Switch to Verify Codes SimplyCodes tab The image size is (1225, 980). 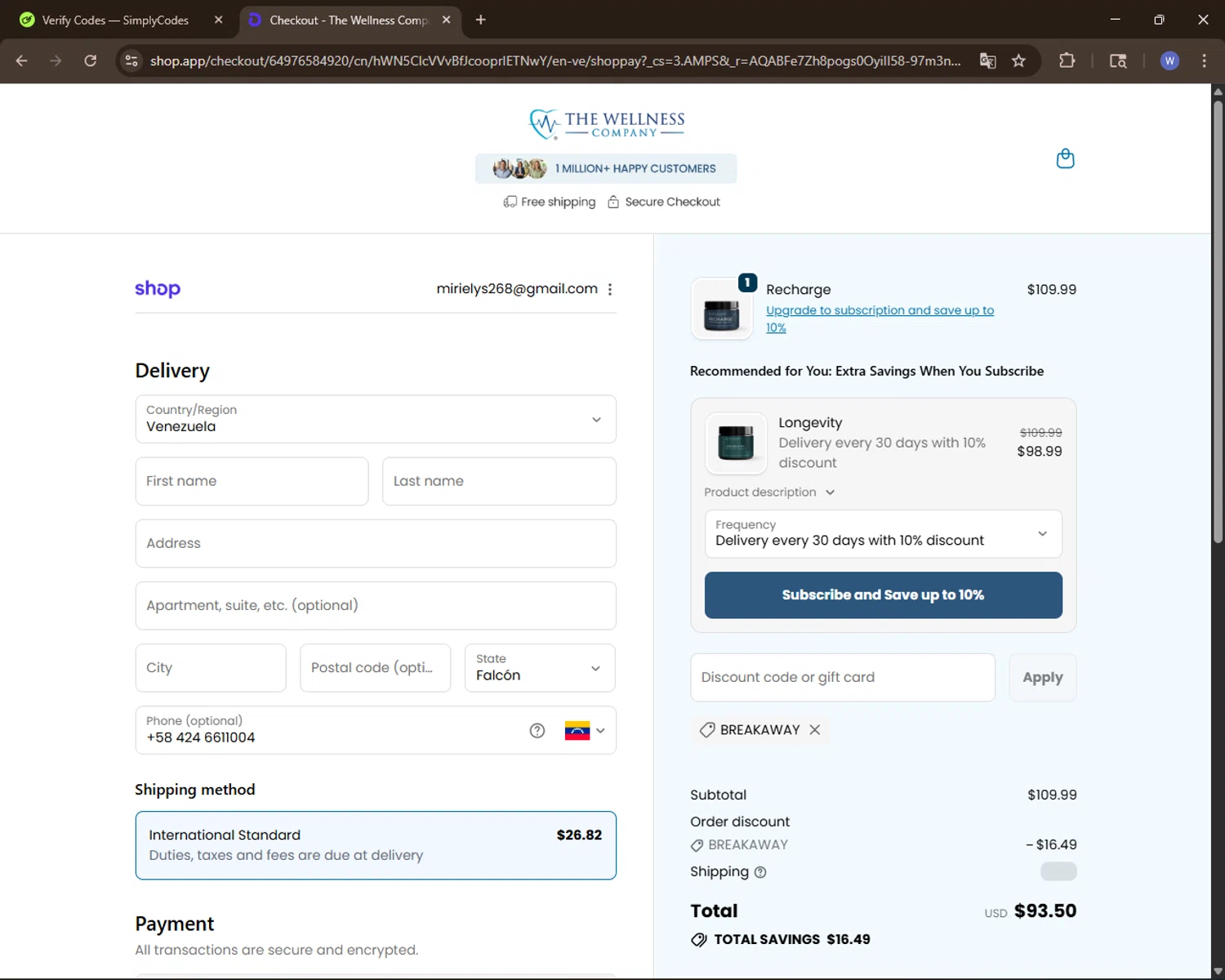click(115, 20)
